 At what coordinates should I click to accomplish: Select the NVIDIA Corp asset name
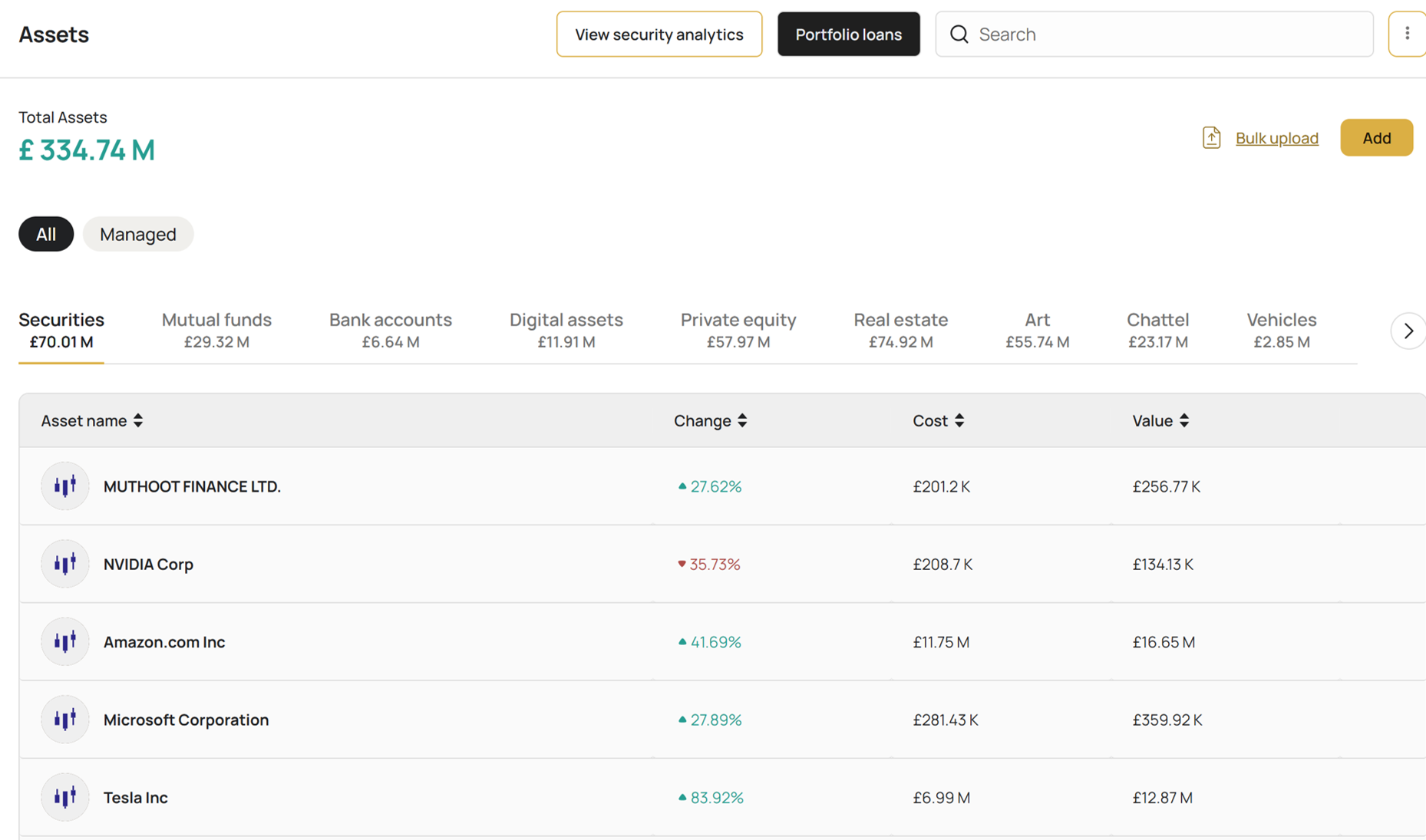click(x=148, y=564)
